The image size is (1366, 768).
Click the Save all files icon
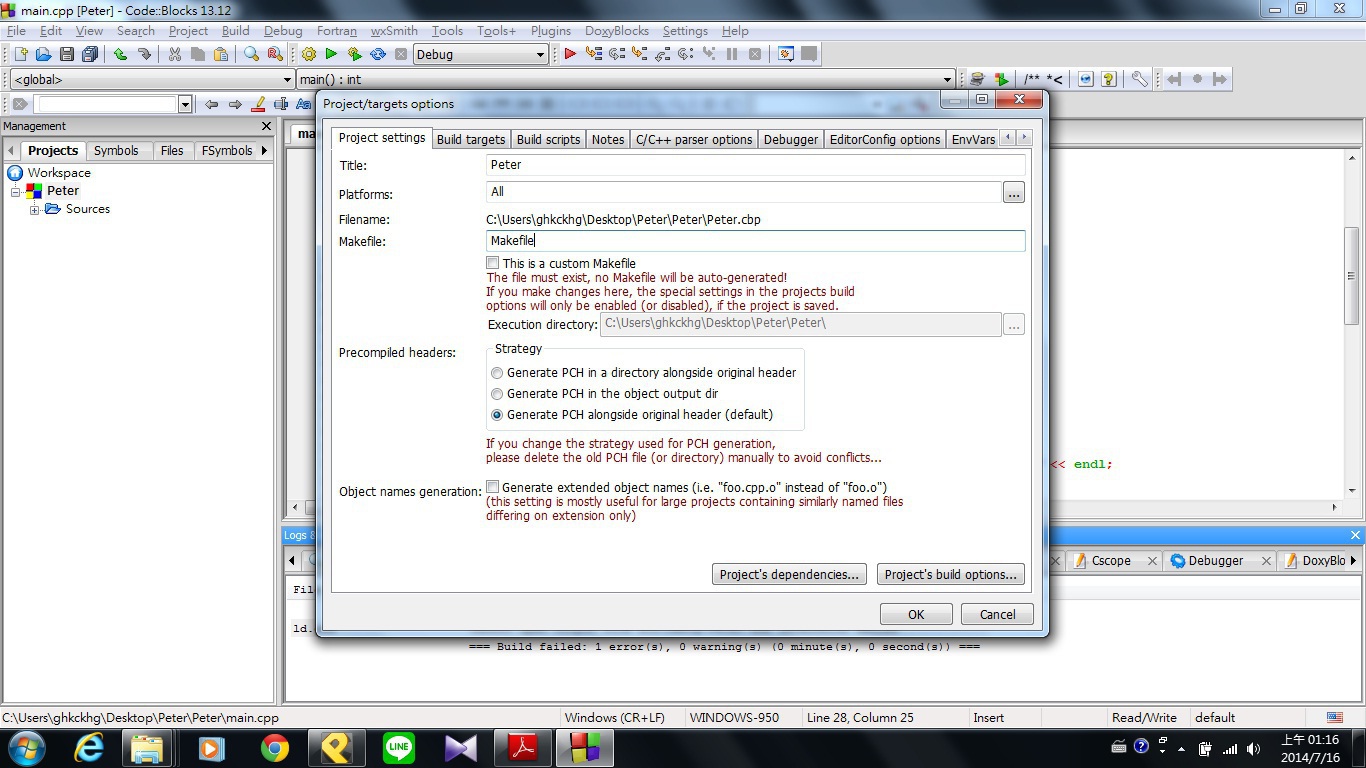click(x=90, y=54)
